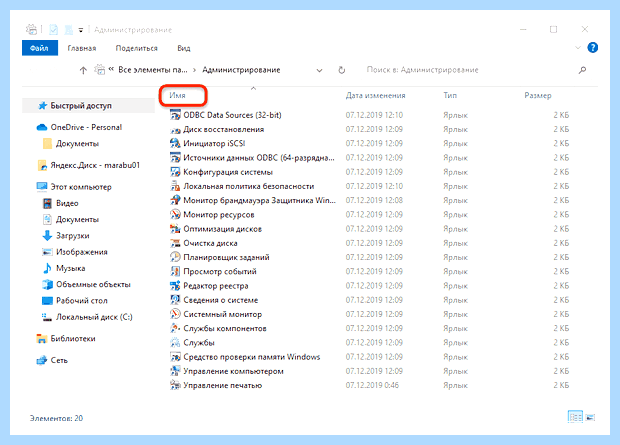Open the address bar history dropdown
Screen dimensions: 620x445
click(319, 70)
